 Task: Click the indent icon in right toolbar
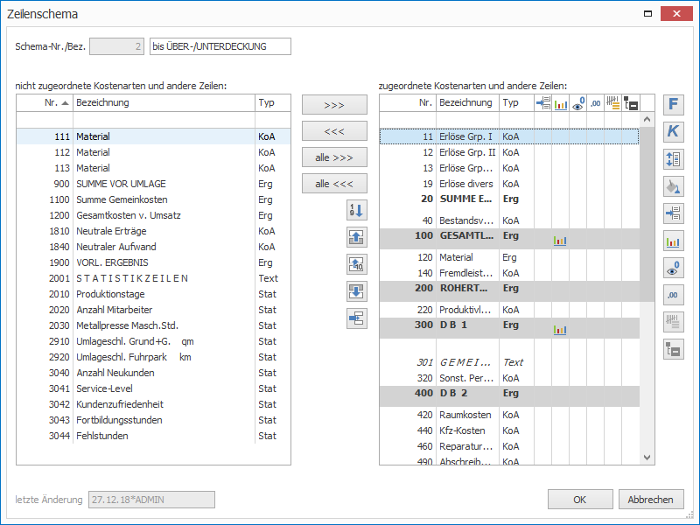coord(673,214)
